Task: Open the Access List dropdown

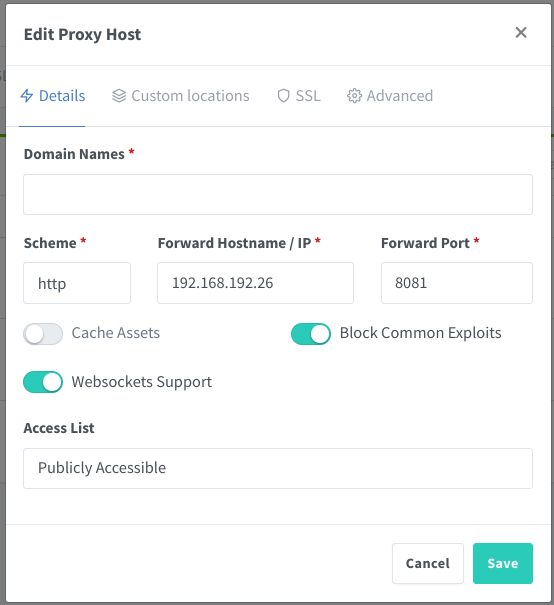Action: (x=278, y=468)
